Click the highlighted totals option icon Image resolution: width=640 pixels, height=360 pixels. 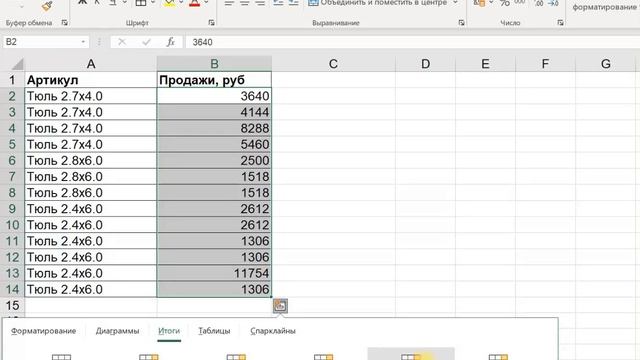click(411, 354)
